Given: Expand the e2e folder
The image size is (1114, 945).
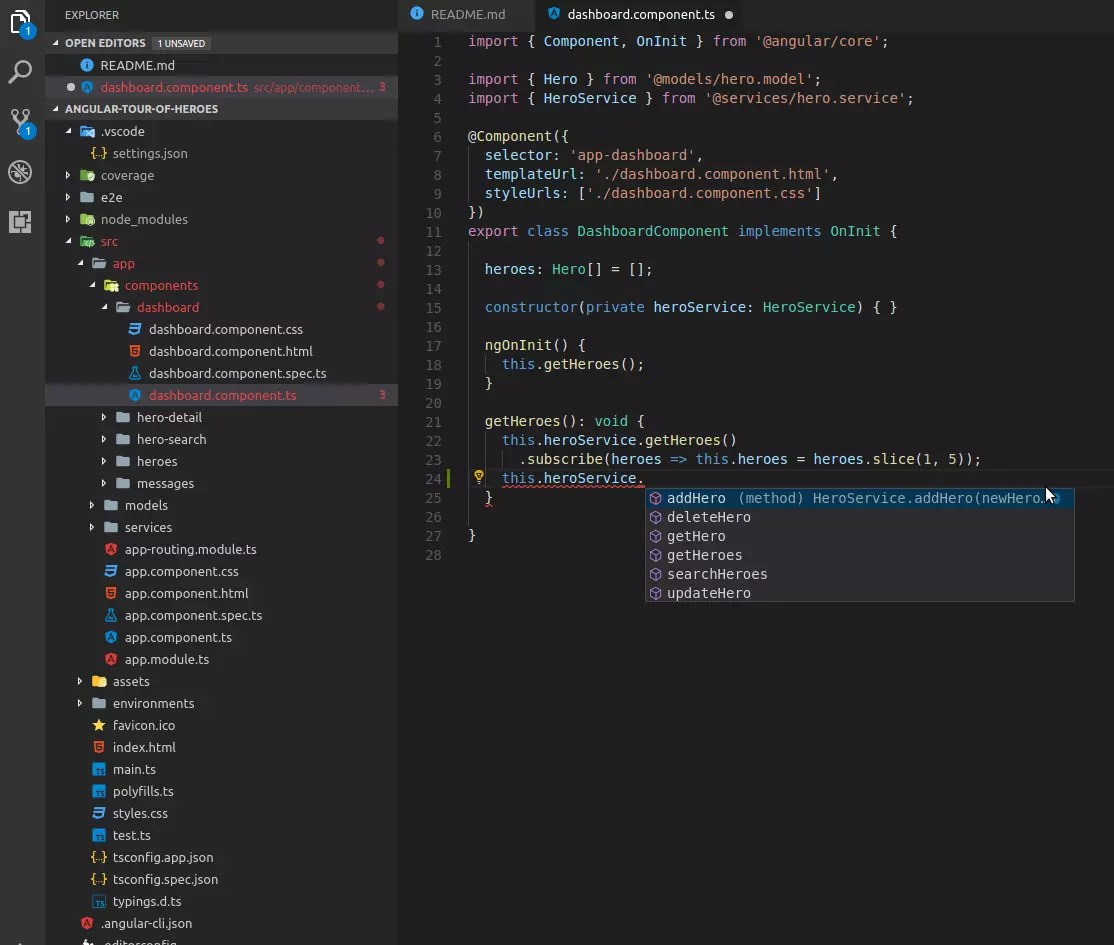Looking at the screenshot, I should [68, 197].
